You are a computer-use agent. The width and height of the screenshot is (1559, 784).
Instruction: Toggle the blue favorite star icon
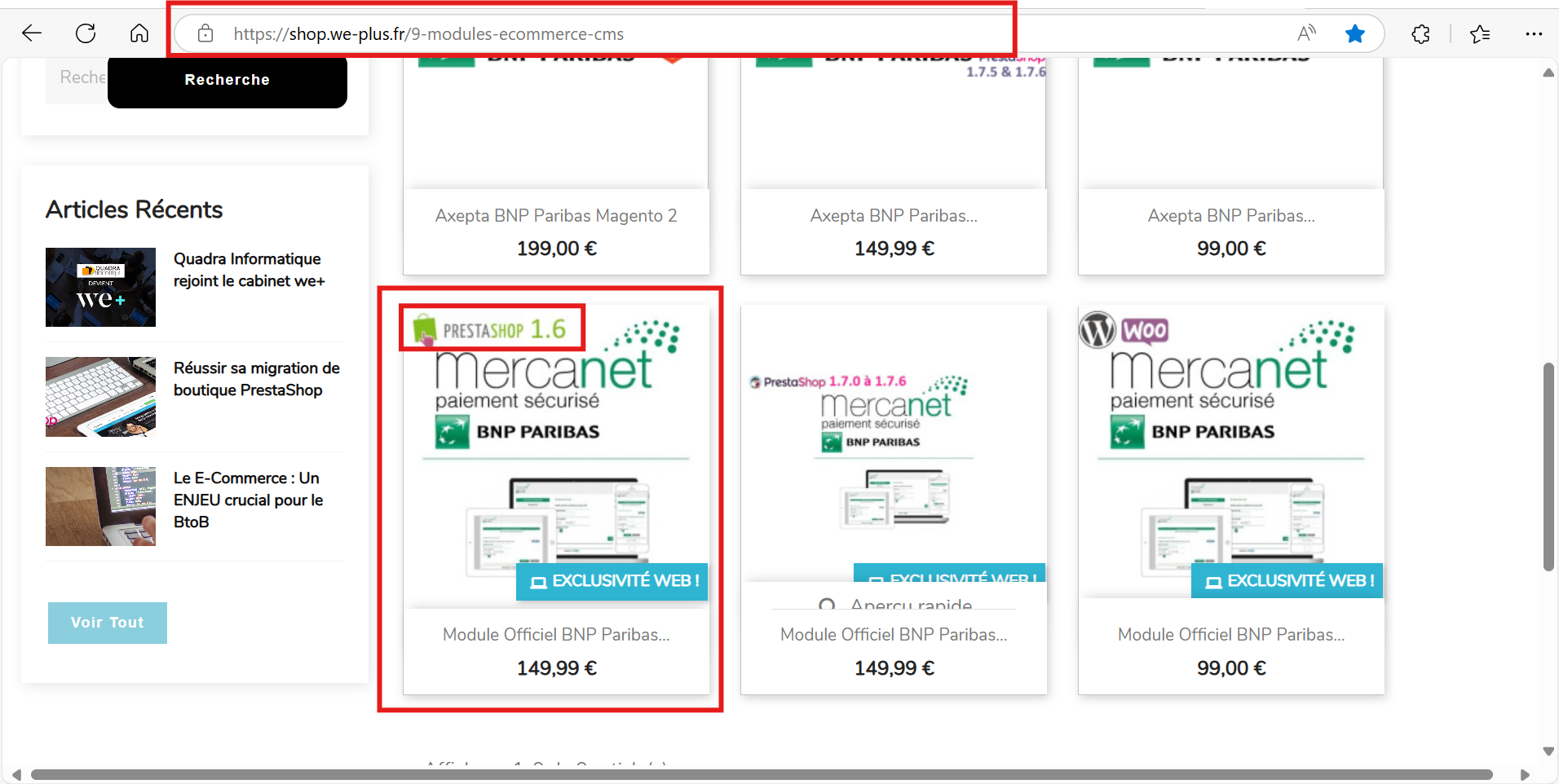(x=1355, y=33)
